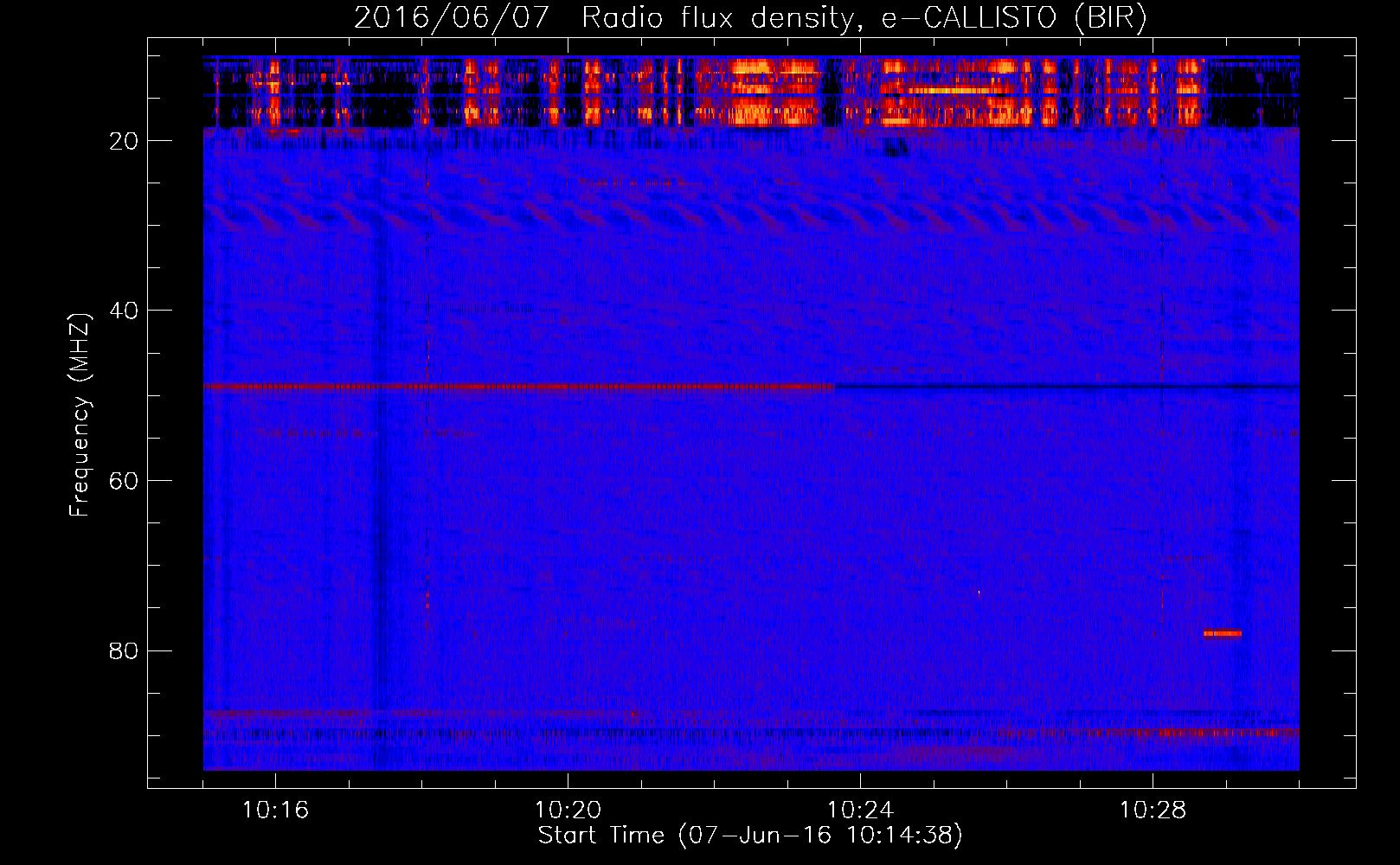The width and height of the screenshot is (1400, 865).
Task: Click the dark line segment near 49 MHz after 10:24
Action: coord(1067,387)
